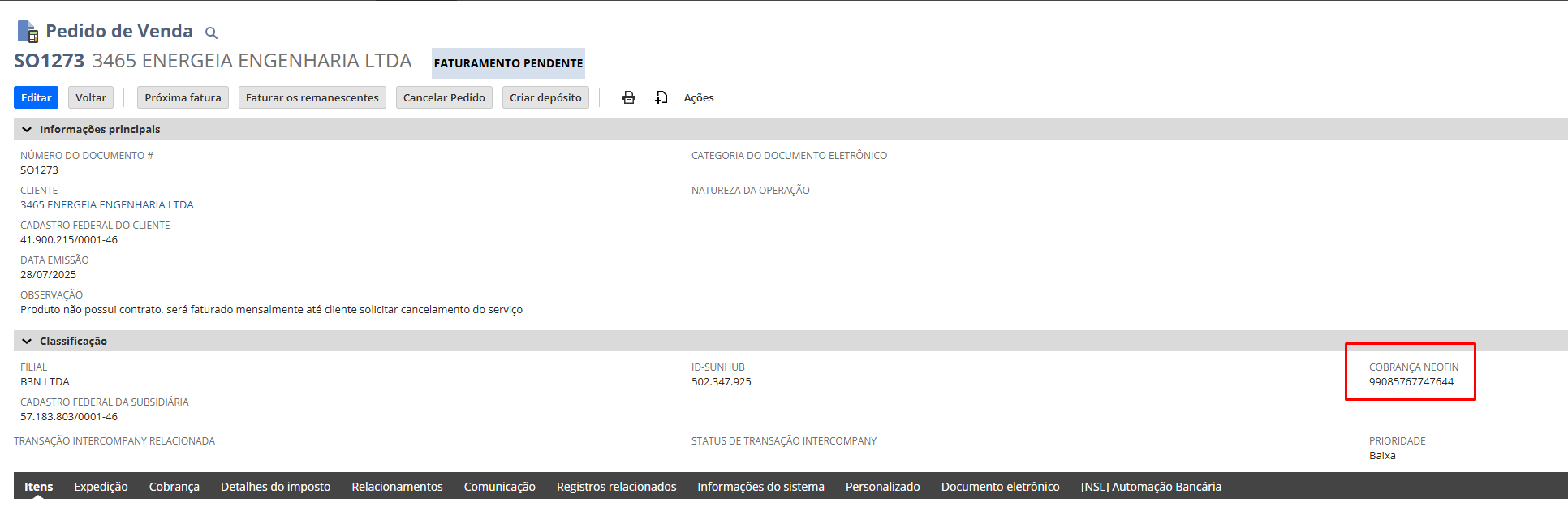Open the [NSL] Automação Bancária tab
Image resolution: width=1568 pixels, height=507 pixels.
[x=1150, y=487]
